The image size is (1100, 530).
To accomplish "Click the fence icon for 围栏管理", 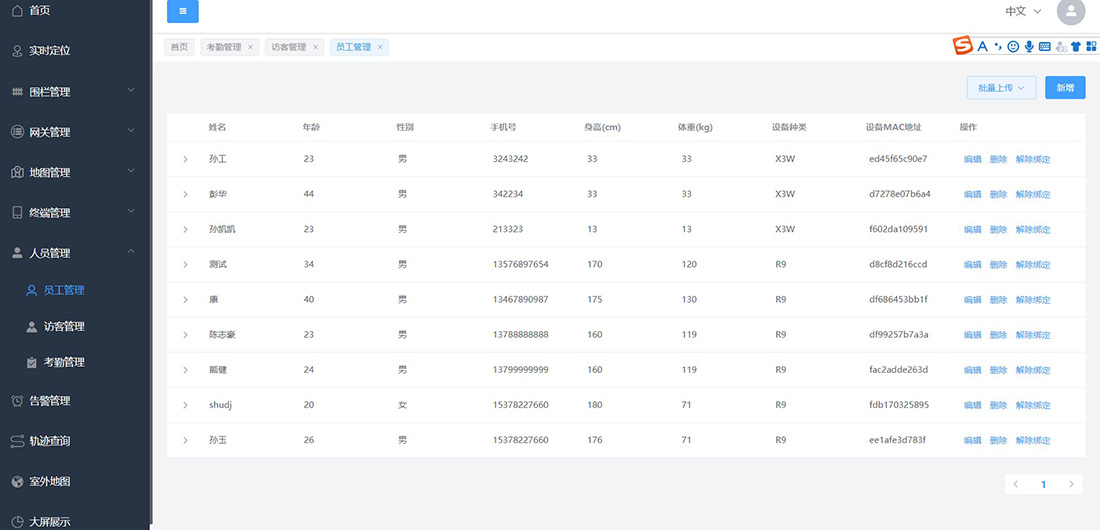I will click(x=18, y=92).
